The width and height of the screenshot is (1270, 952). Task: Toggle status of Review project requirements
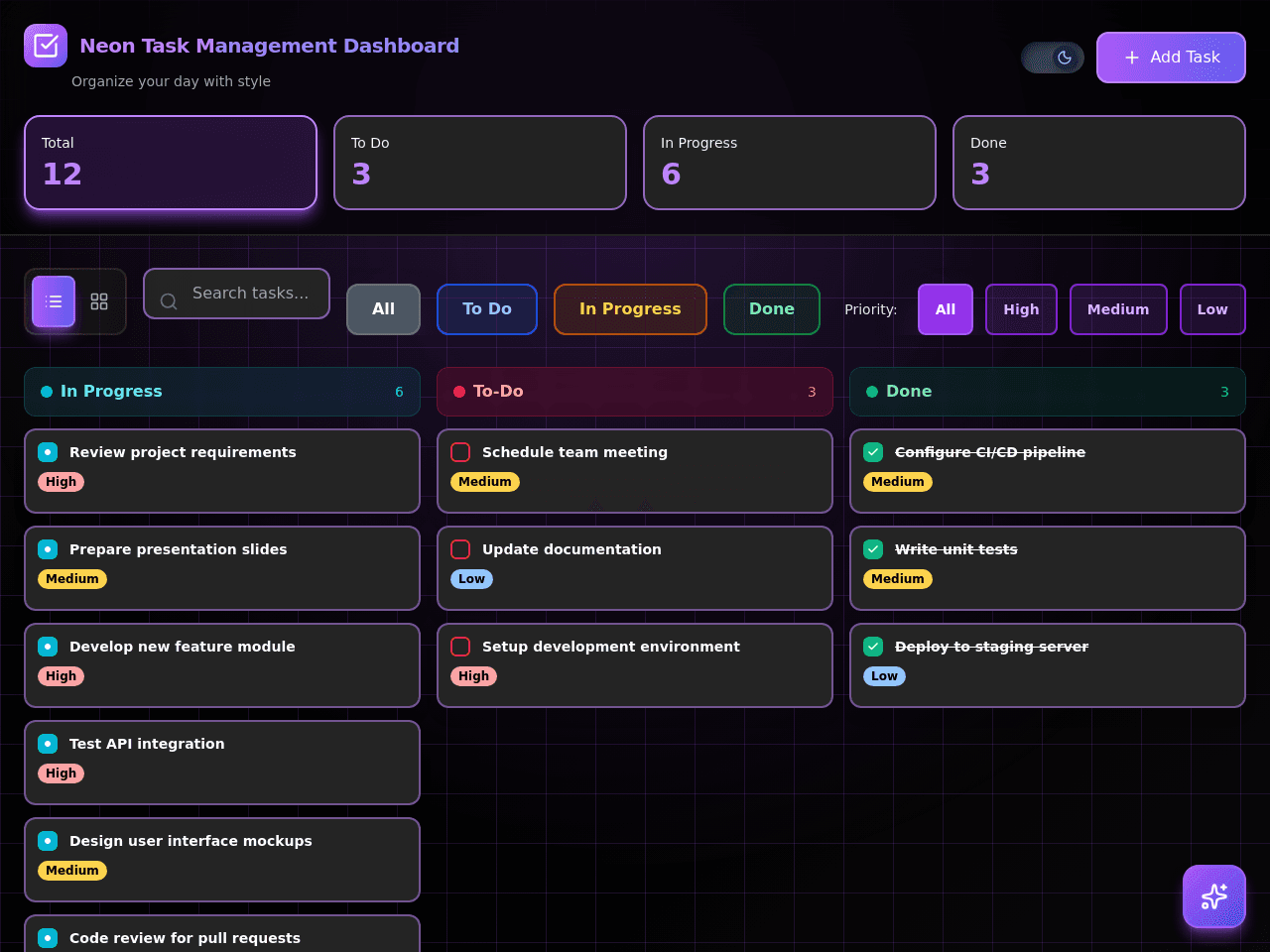pos(48,452)
